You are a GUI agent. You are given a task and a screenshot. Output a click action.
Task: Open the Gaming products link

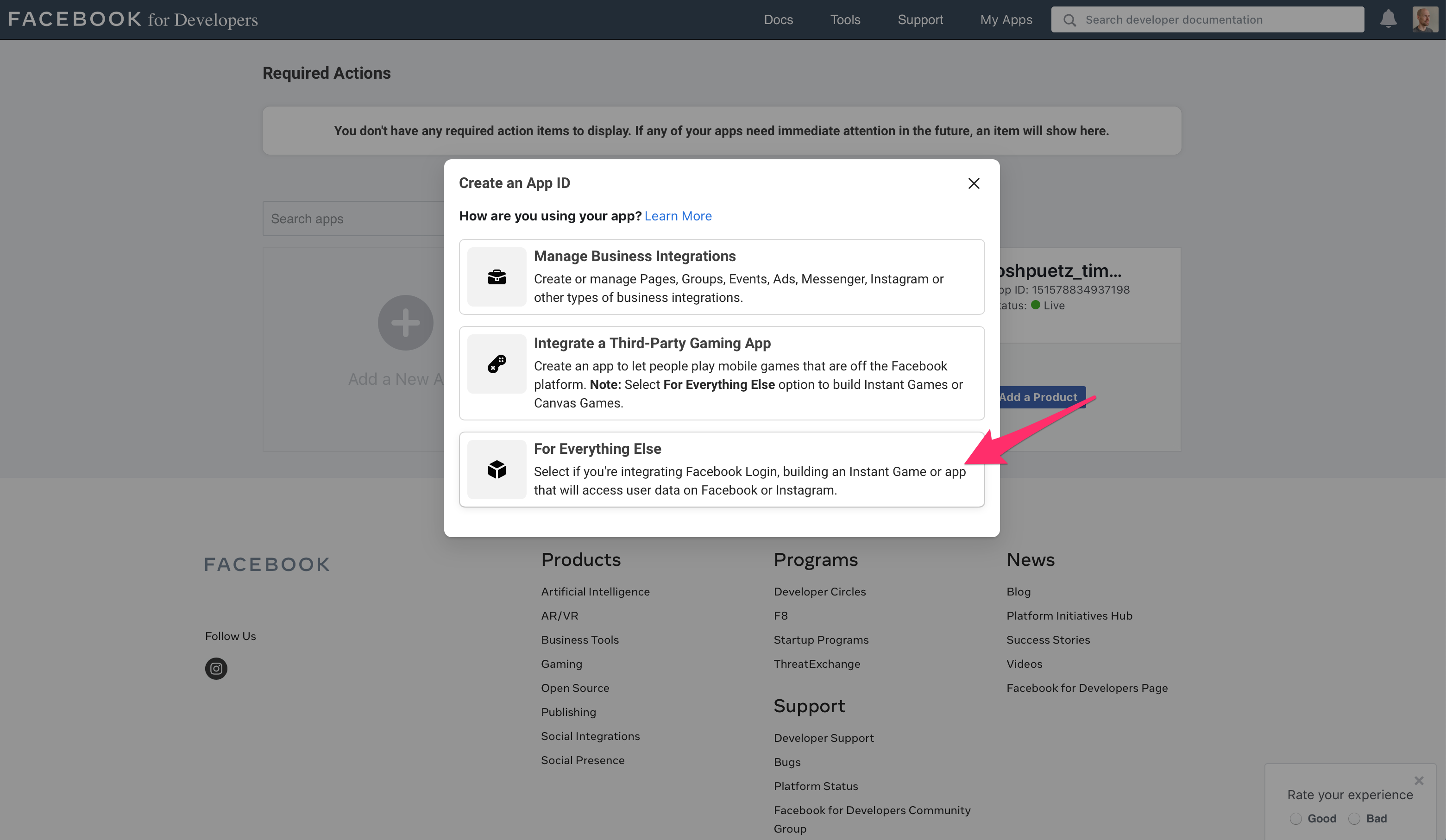pos(562,664)
